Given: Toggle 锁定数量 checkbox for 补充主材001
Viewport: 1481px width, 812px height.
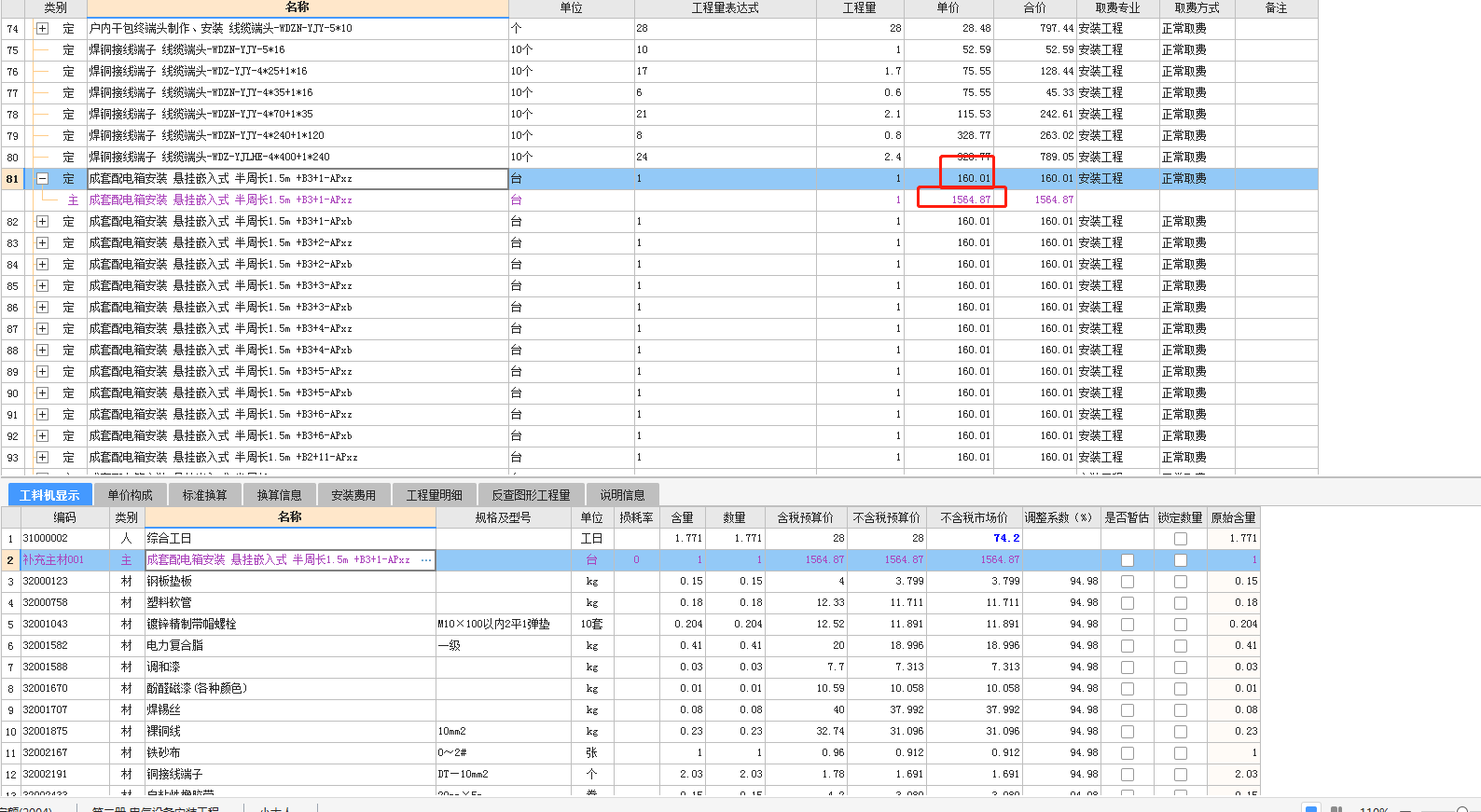Looking at the screenshot, I should [x=1181, y=560].
